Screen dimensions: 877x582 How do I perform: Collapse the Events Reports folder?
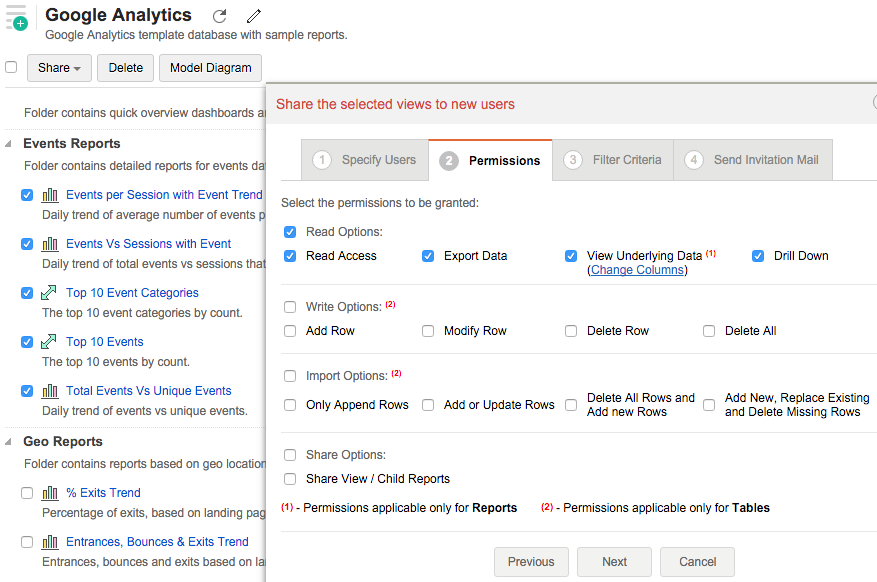[10, 144]
